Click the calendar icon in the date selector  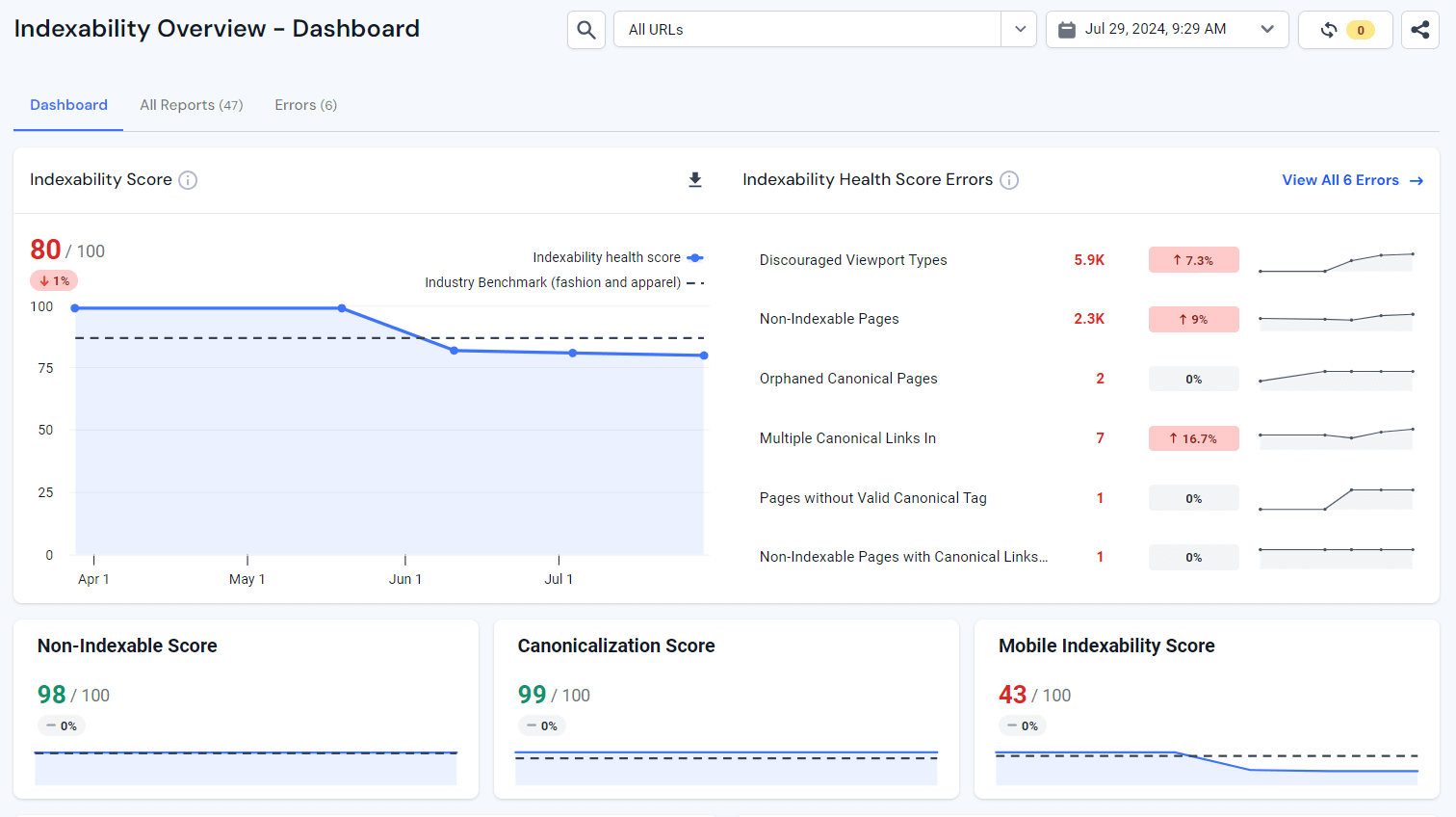coord(1065,29)
